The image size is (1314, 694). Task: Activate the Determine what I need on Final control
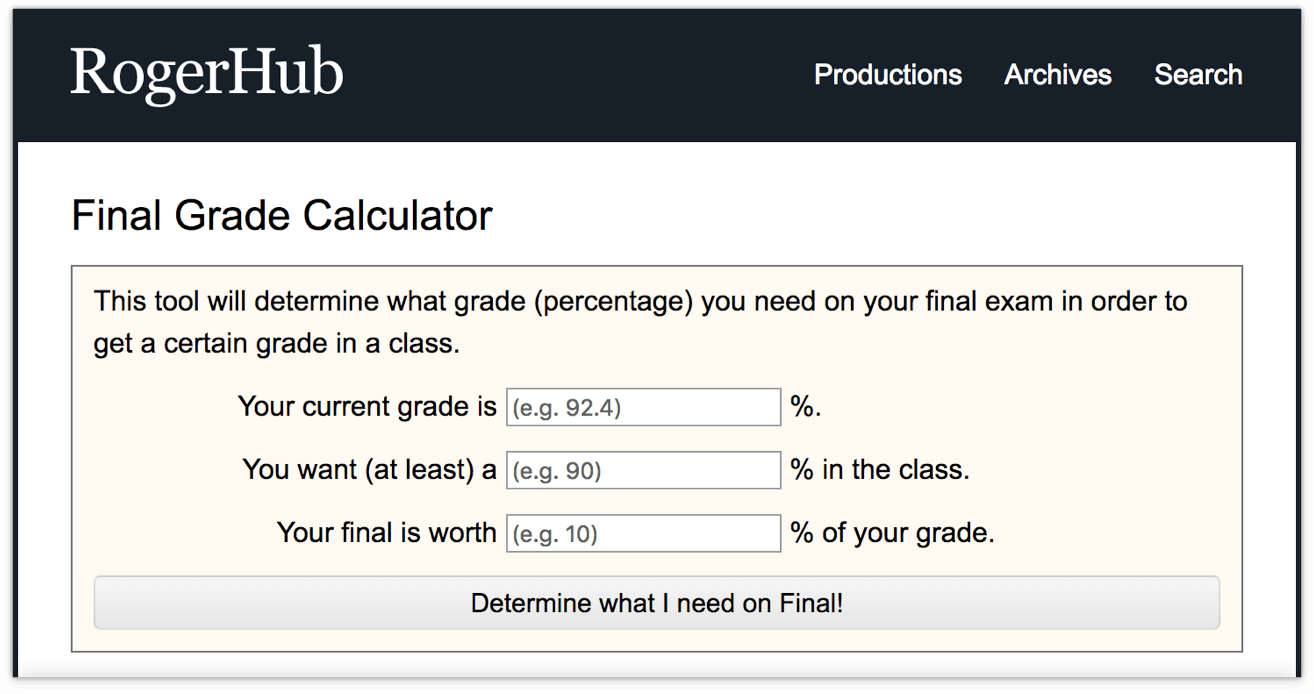(x=656, y=602)
